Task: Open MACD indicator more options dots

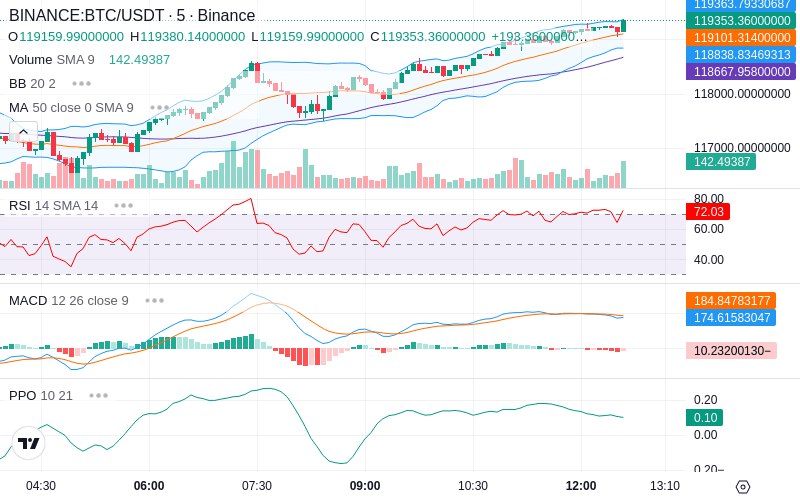Action: tap(155, 301)
